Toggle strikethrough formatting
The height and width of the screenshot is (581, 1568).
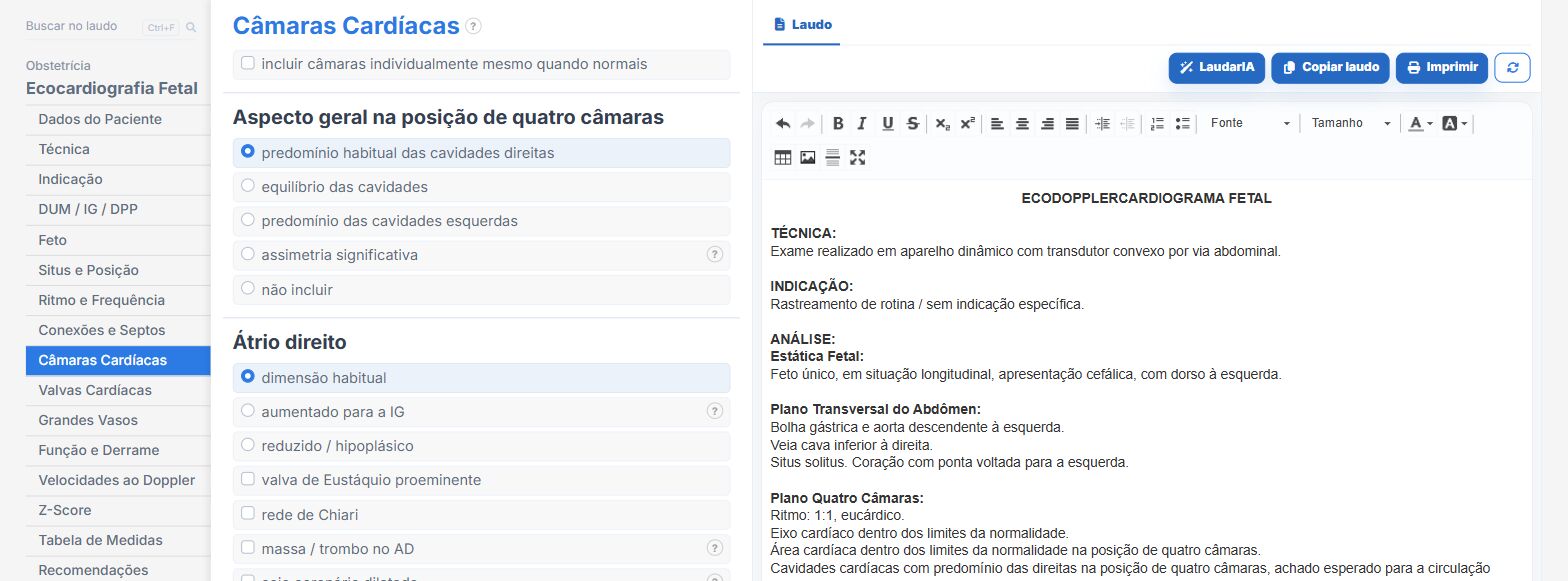(x=912, y=124)
